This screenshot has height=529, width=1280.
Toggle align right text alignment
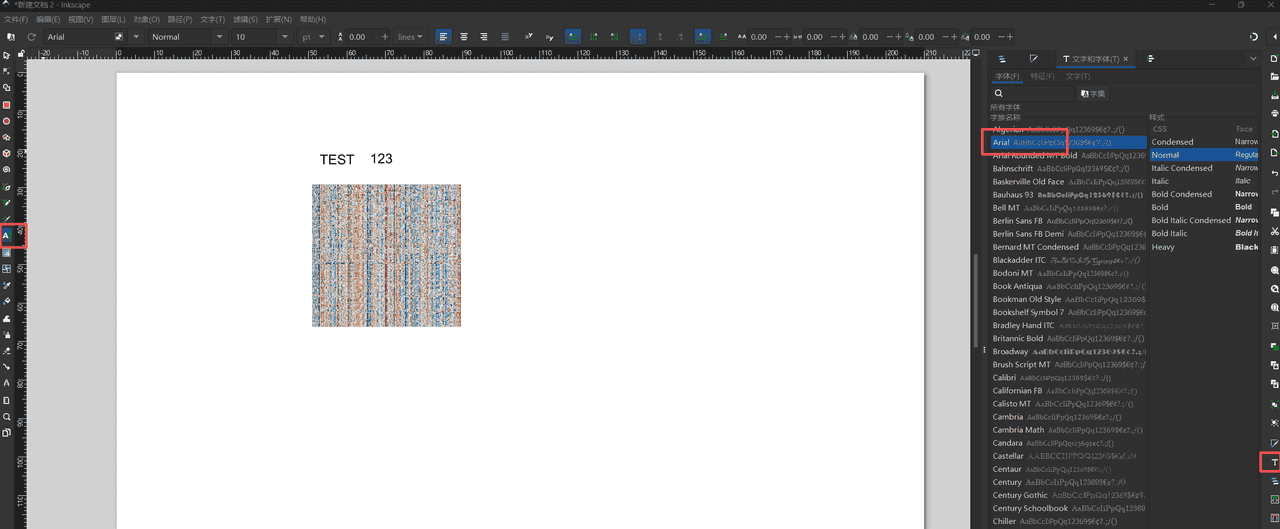point(484,37)
